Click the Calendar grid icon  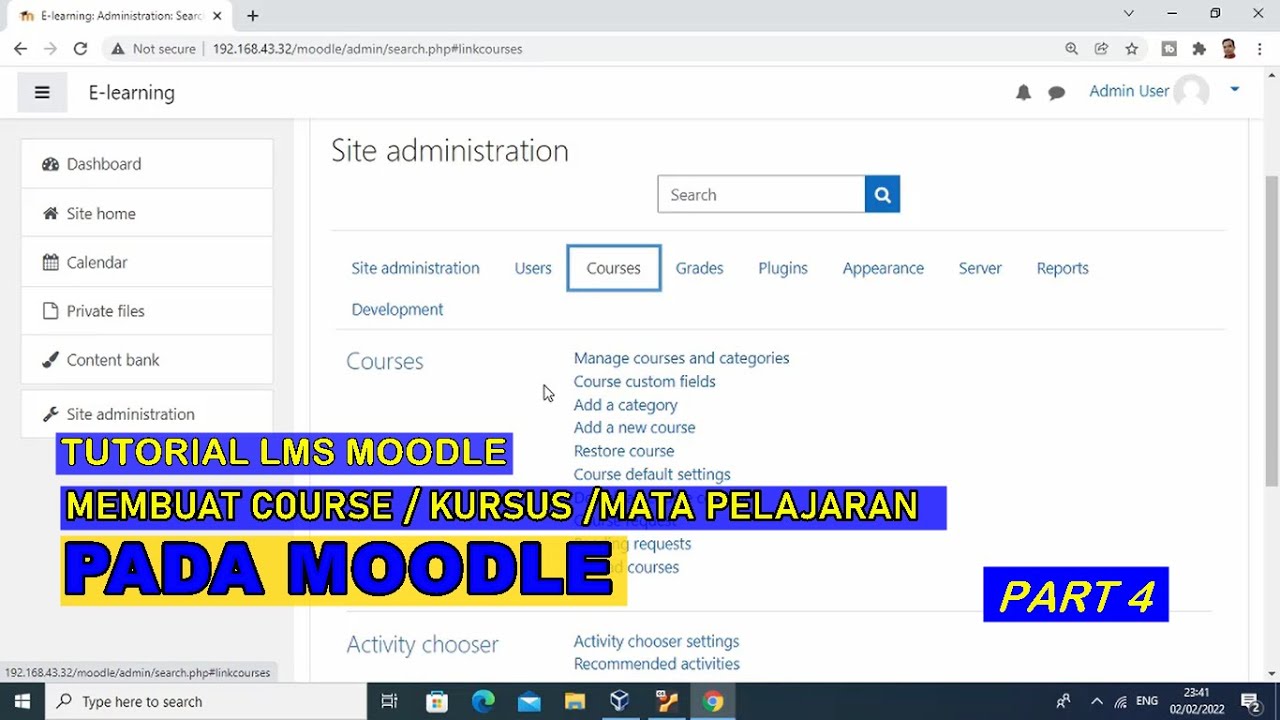click(50, 262)
